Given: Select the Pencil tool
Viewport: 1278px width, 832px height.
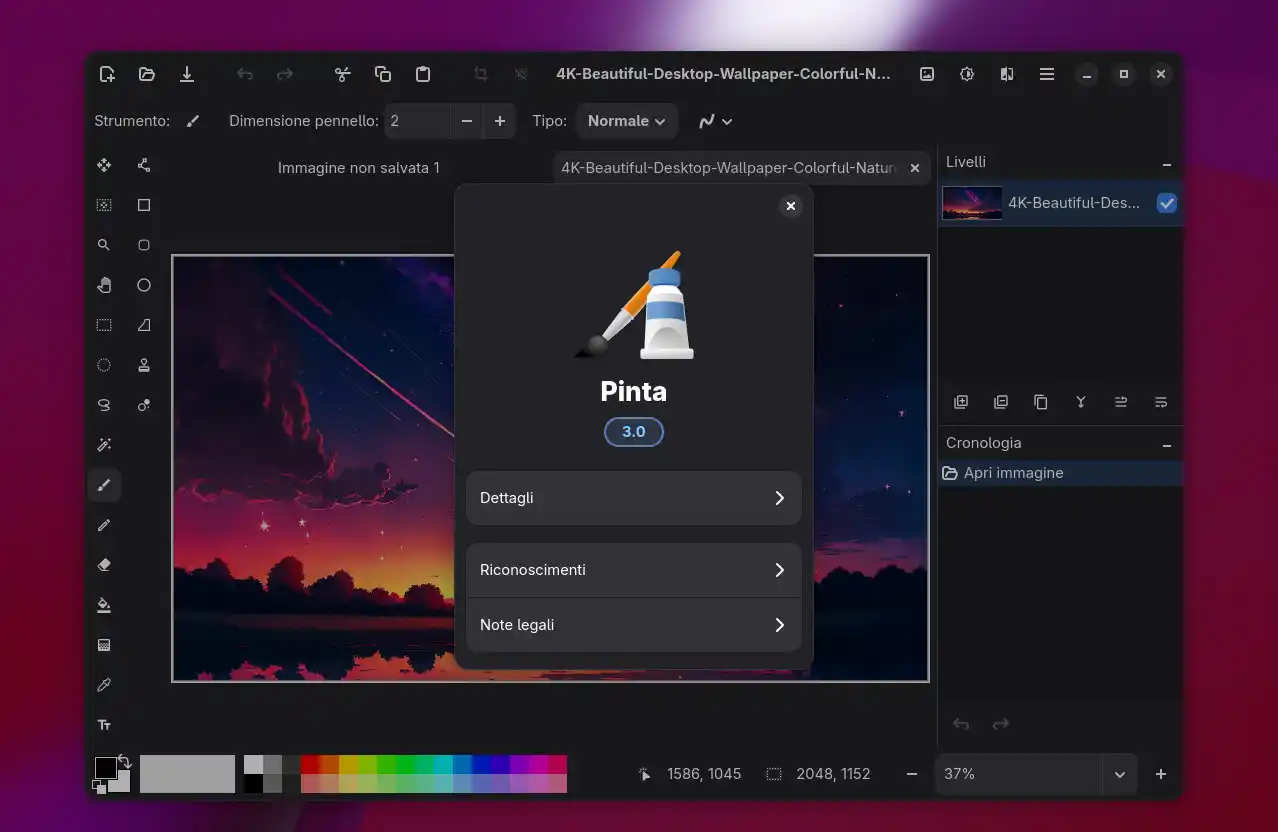Looking at the screenshot, I should [x=104, y=525].
